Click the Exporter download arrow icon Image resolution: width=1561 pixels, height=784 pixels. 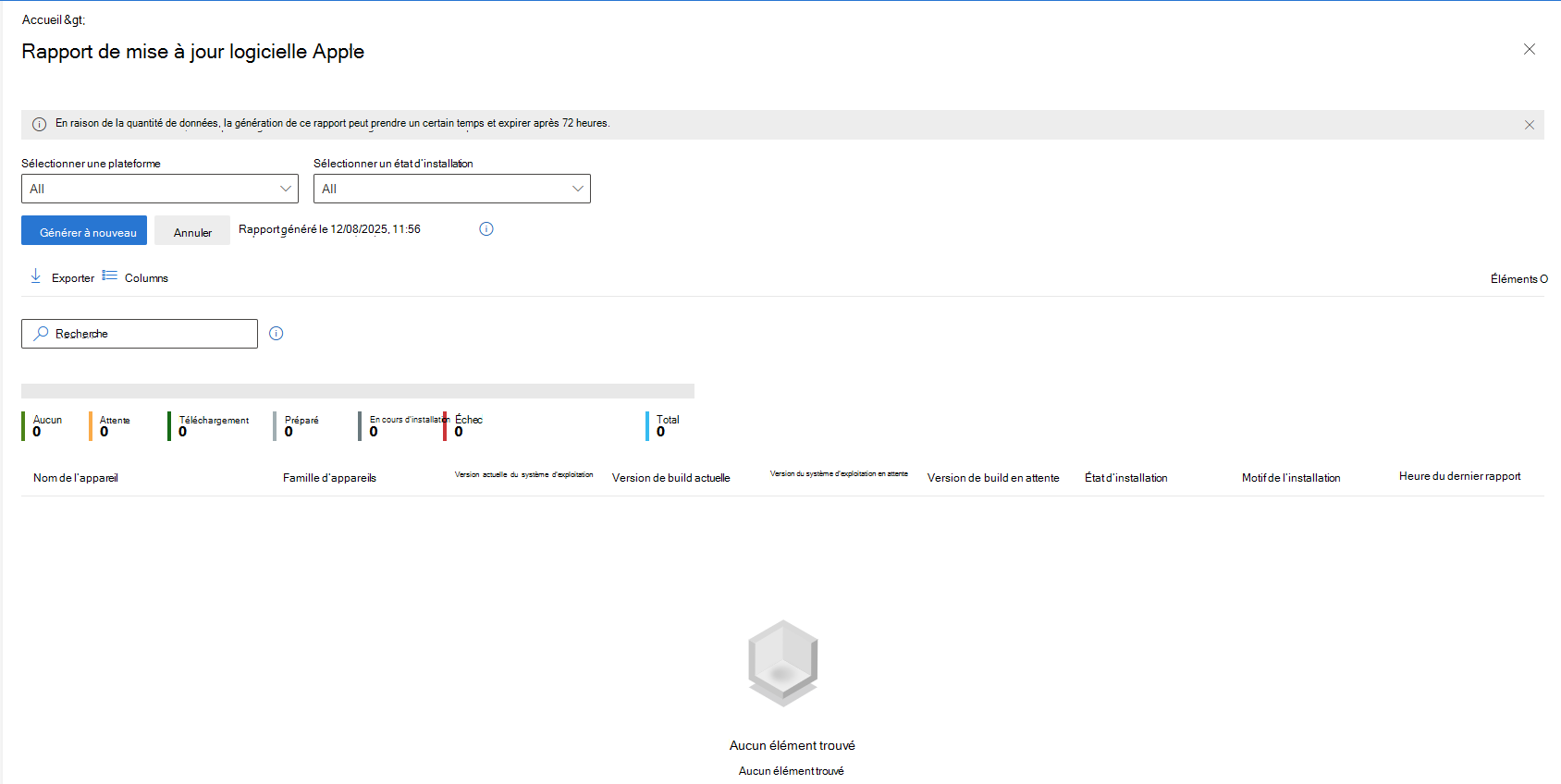36,276
